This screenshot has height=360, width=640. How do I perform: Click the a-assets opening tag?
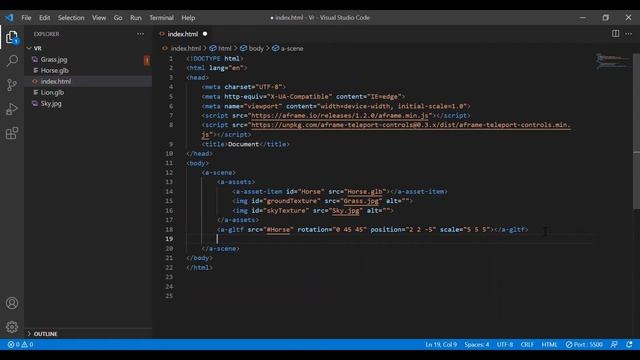coord(236,182)
